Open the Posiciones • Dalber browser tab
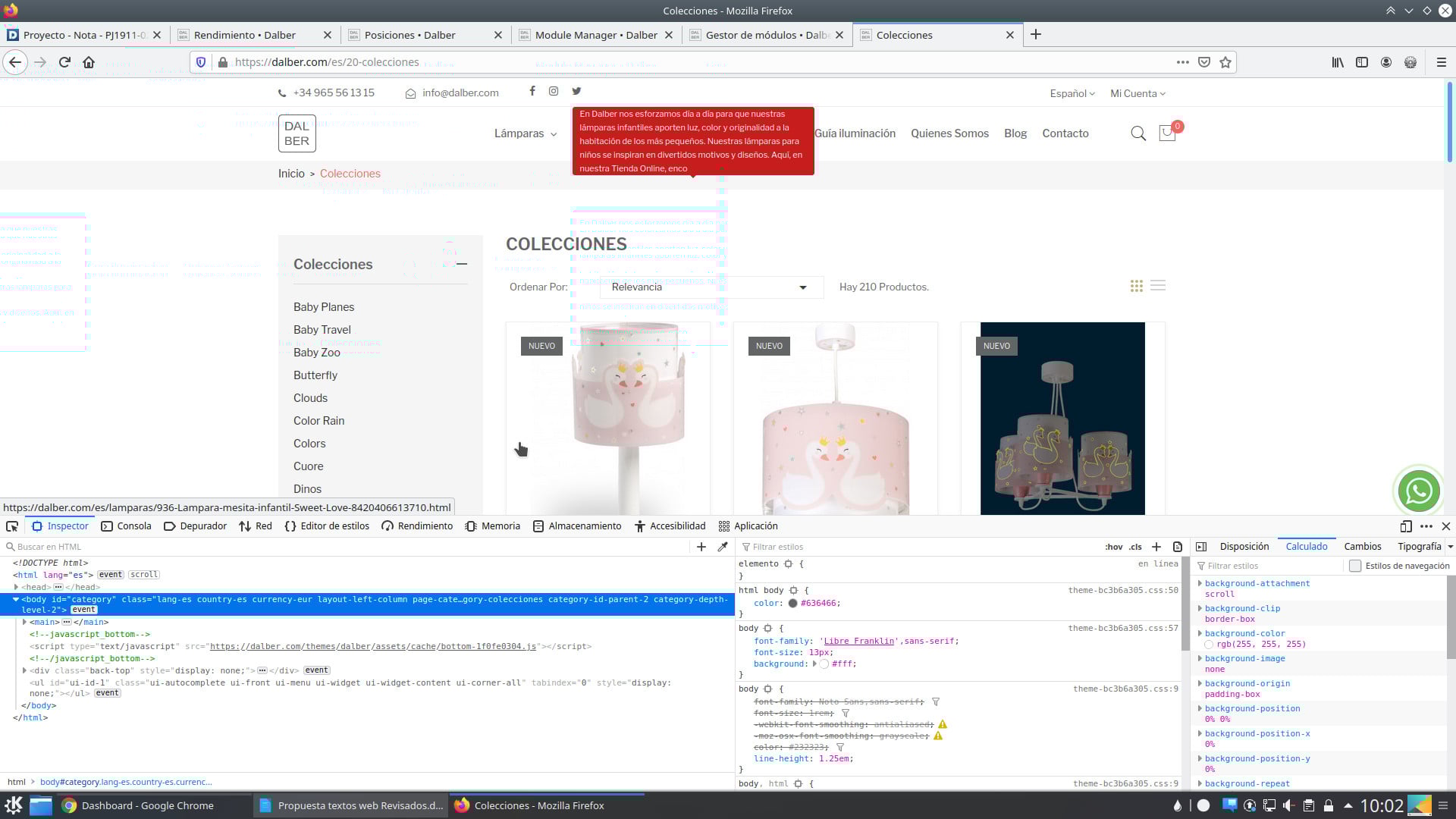The height and width of the screenshot is (819, 1456). click(409, 35)
